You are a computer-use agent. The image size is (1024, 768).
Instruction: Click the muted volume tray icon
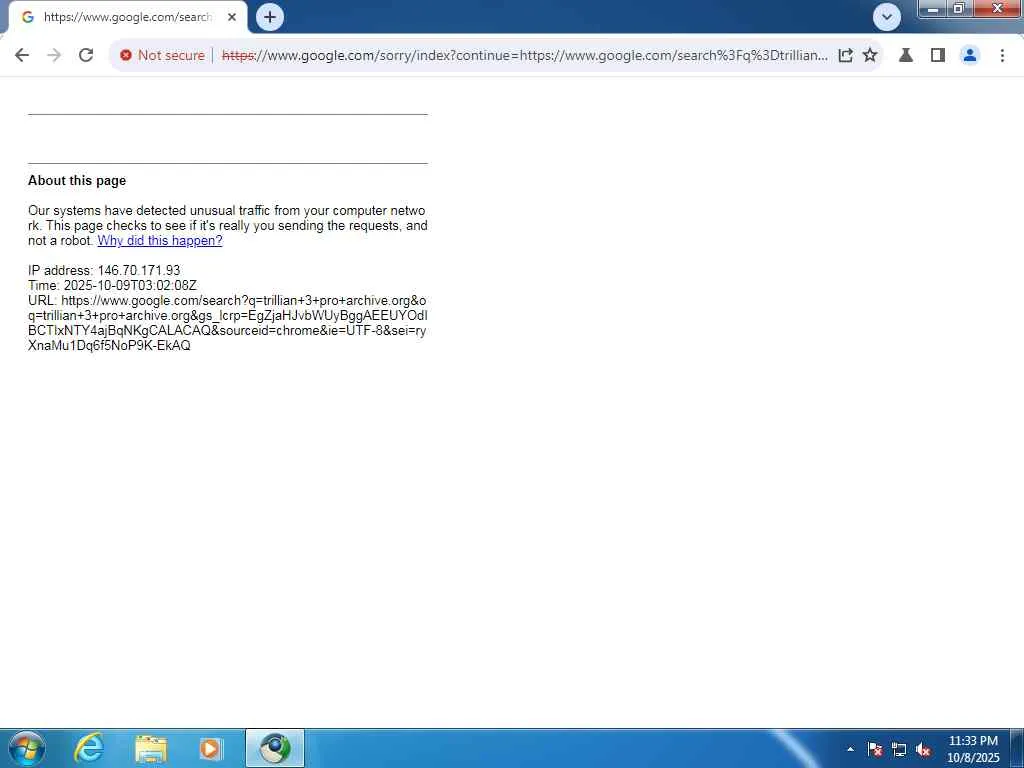[923, 749]
